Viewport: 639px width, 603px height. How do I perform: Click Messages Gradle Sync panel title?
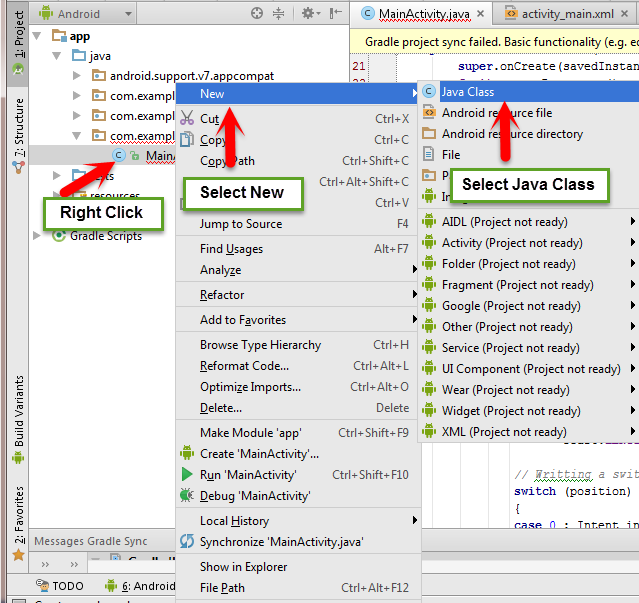[90, 541]
